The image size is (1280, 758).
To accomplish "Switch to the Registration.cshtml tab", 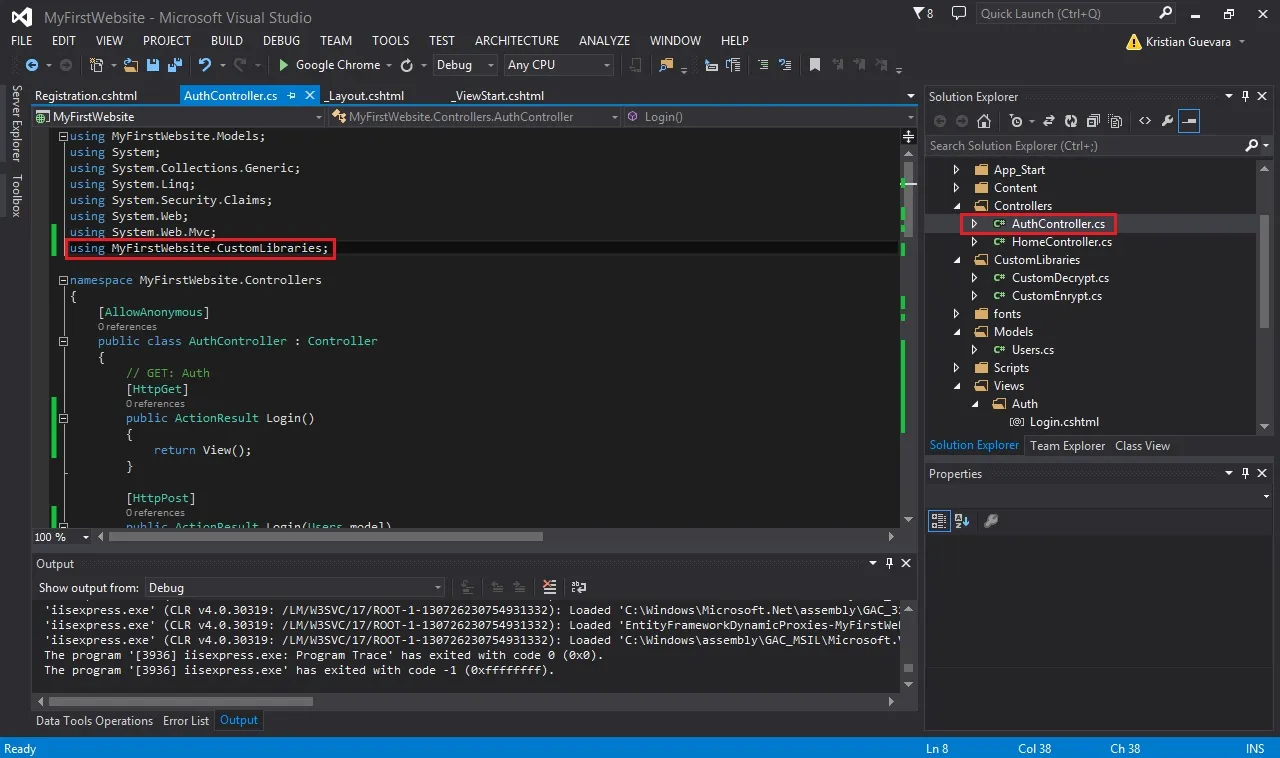I will point(86,96).
